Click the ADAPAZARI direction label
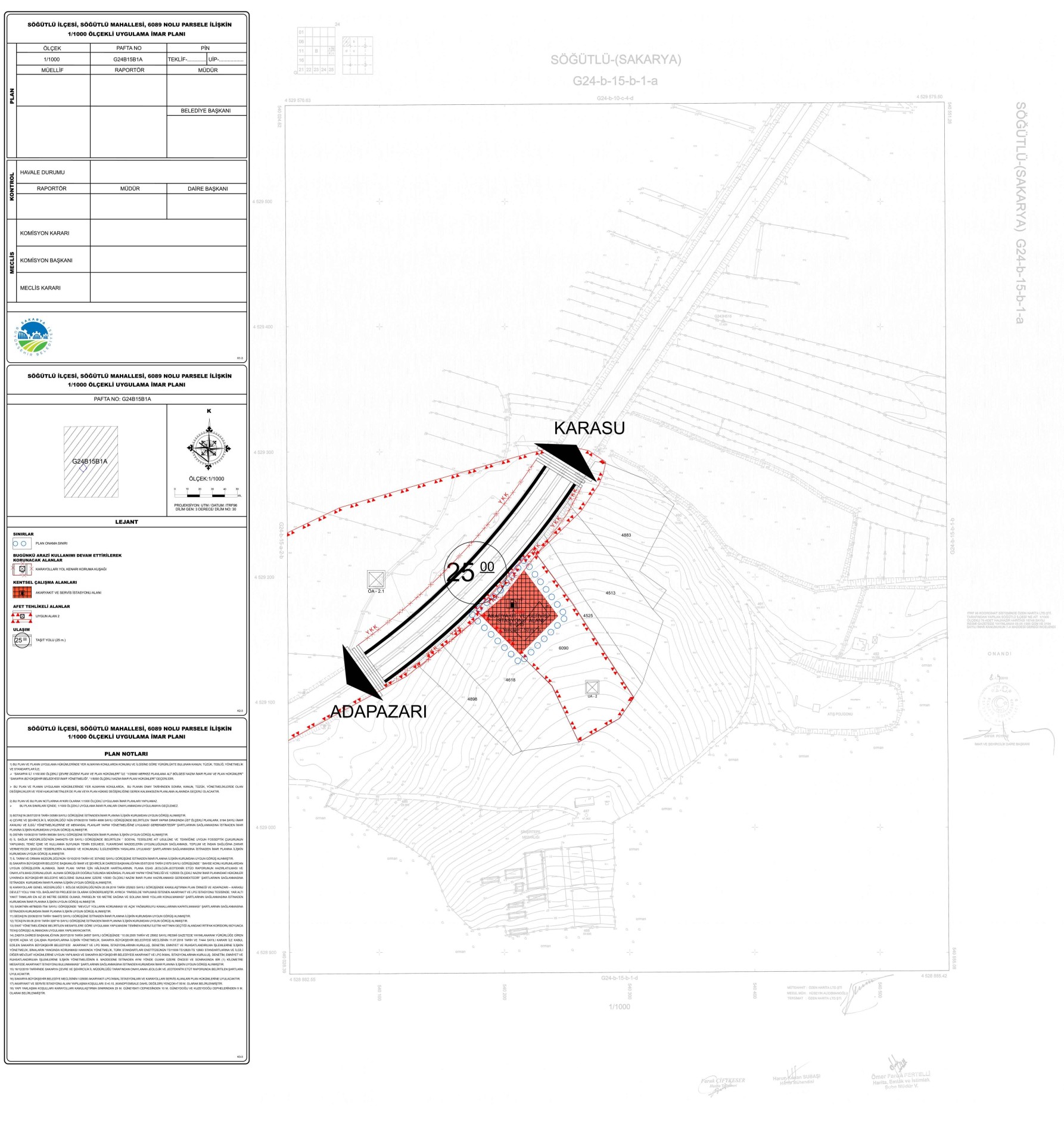Image resolution: width=1064 pixels, height=1144 pixels. (x=378, y=711)
